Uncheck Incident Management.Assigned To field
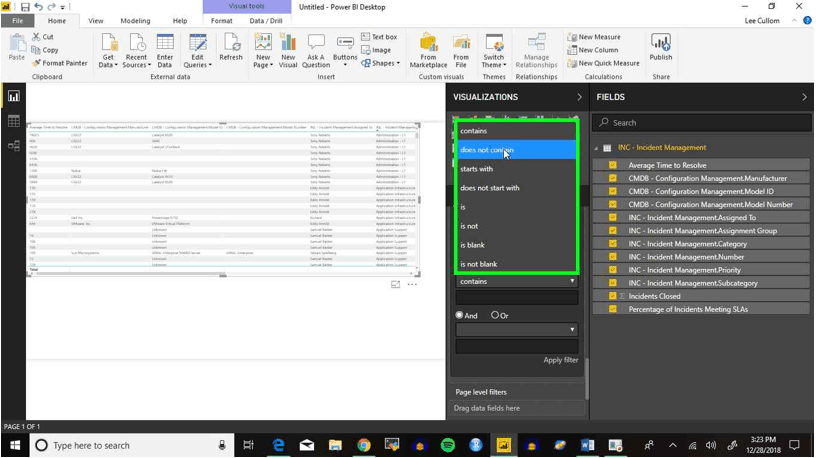The image size is (816, 458). tap(613, 218)
